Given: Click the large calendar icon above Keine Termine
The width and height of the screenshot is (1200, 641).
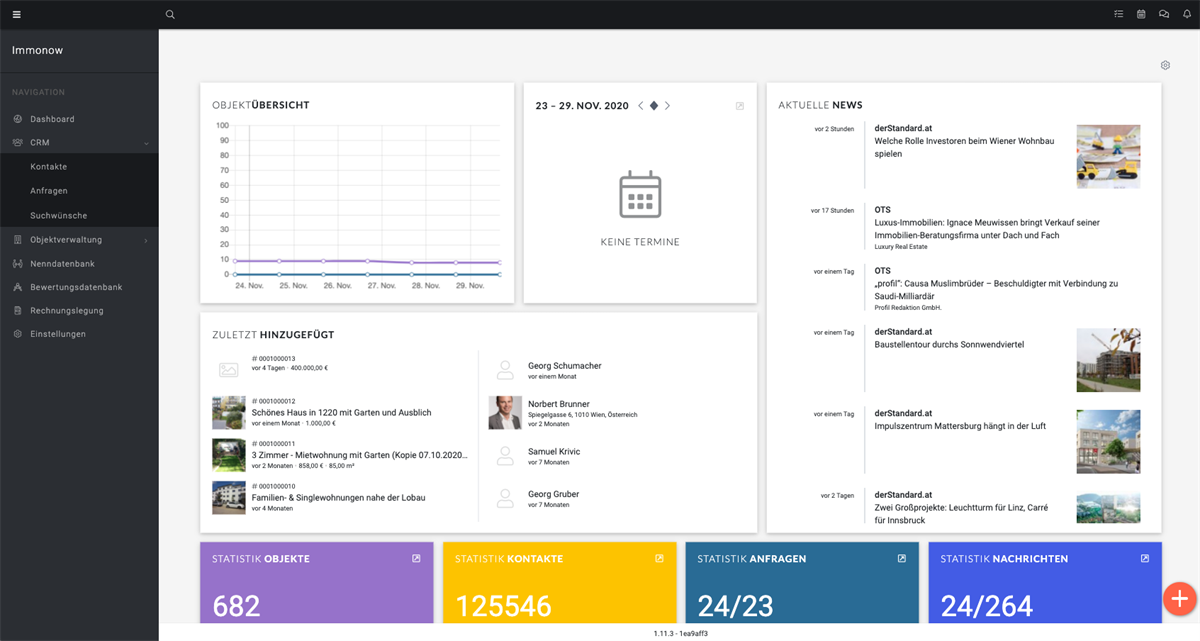Looking at the screenshot, I should 640,194.
